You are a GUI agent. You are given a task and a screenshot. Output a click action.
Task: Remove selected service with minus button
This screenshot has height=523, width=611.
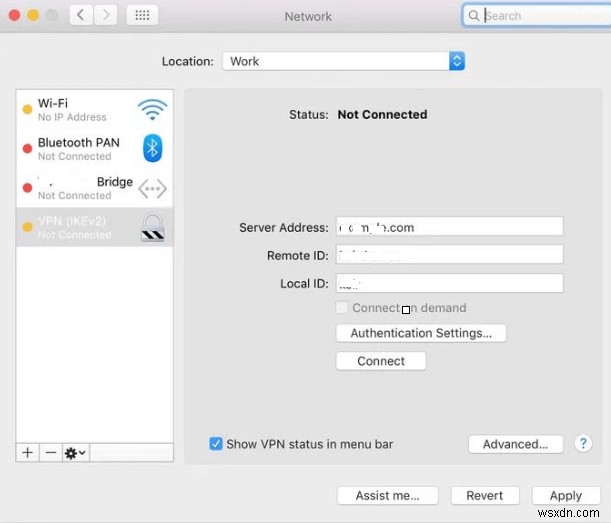(x=51, y=453)
